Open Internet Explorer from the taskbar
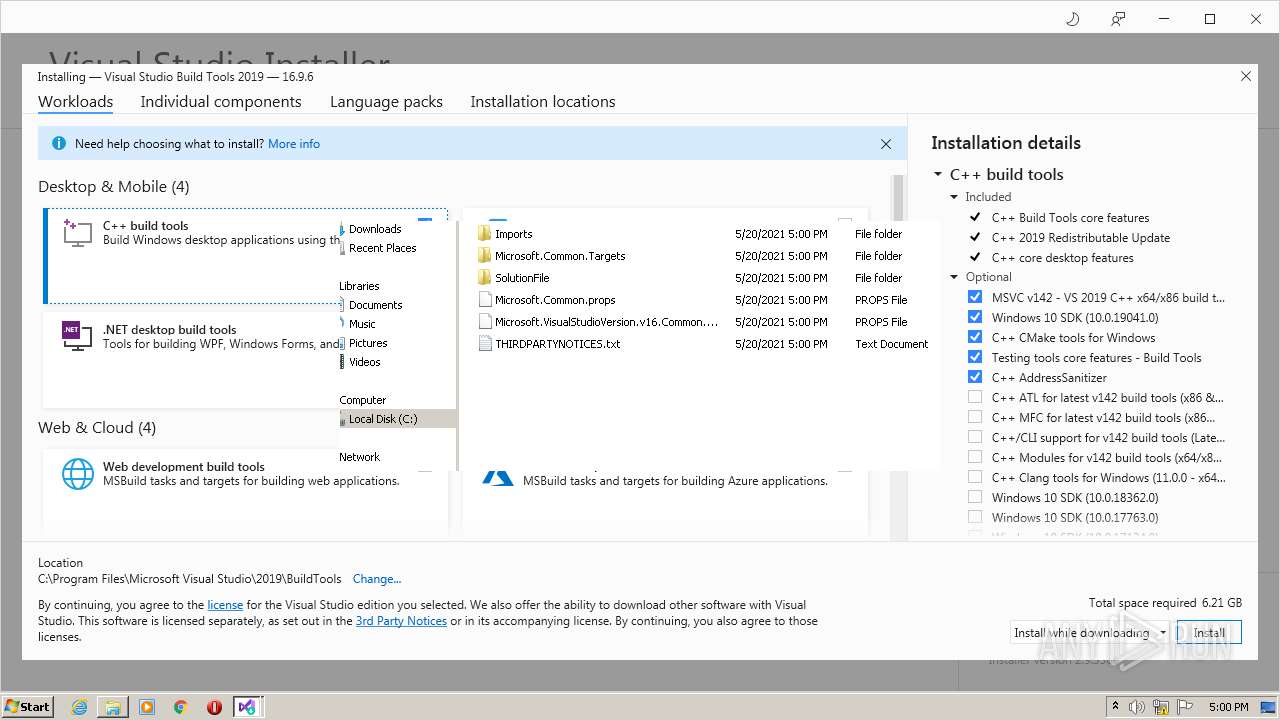 [x=80, y=707]
